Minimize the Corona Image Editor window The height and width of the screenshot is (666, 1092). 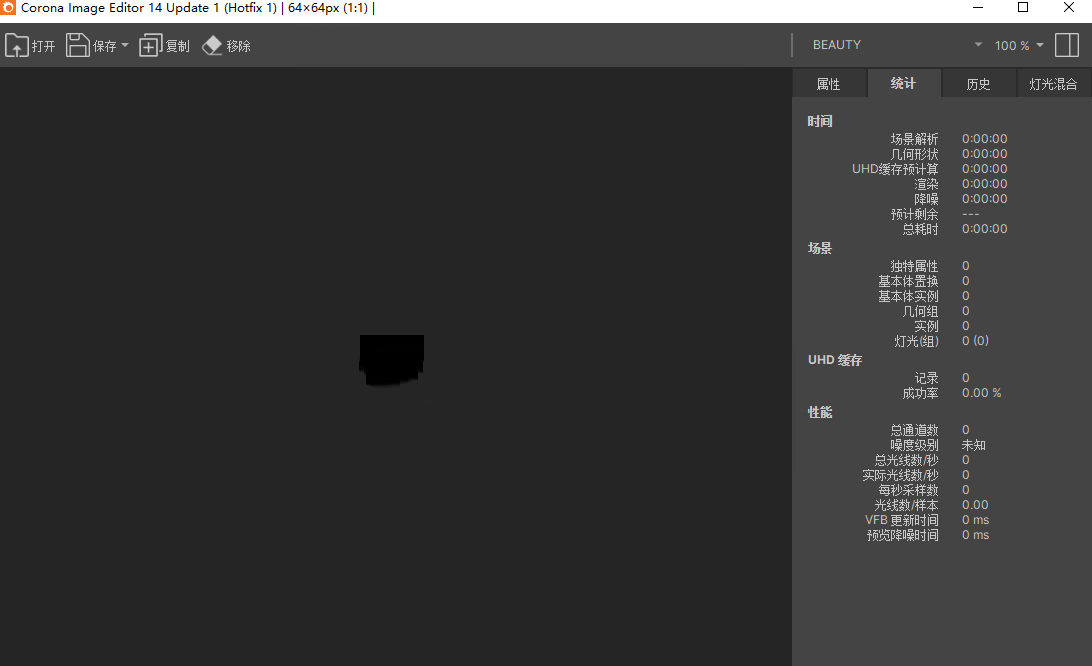[978, 8]
